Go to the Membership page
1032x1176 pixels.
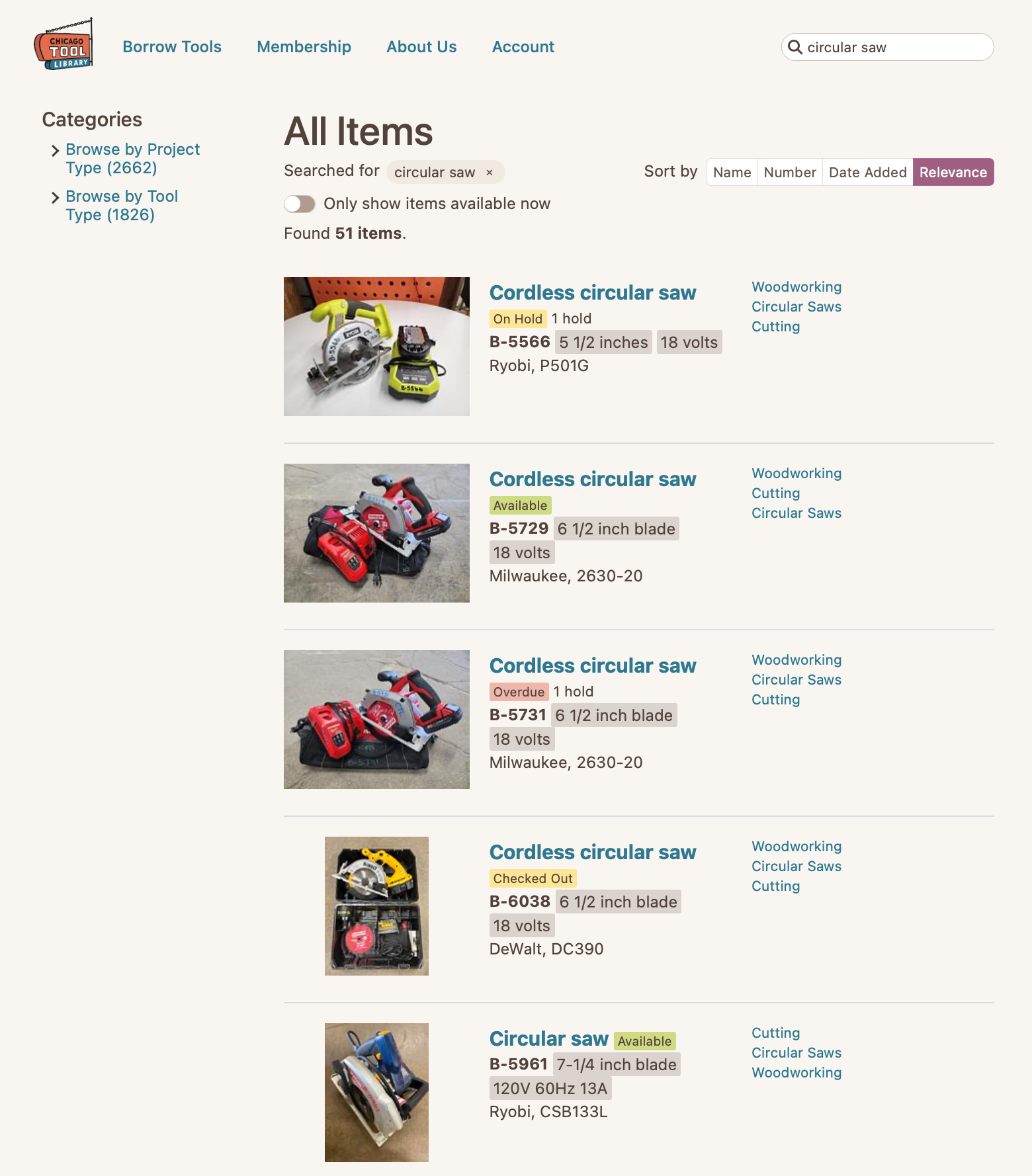304,47
